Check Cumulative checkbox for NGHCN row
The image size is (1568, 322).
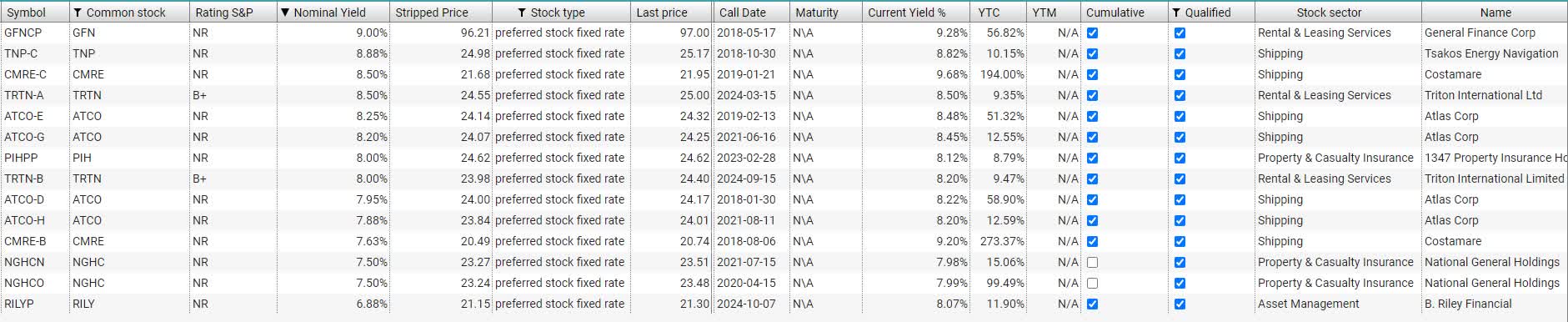pos(1093,262)
